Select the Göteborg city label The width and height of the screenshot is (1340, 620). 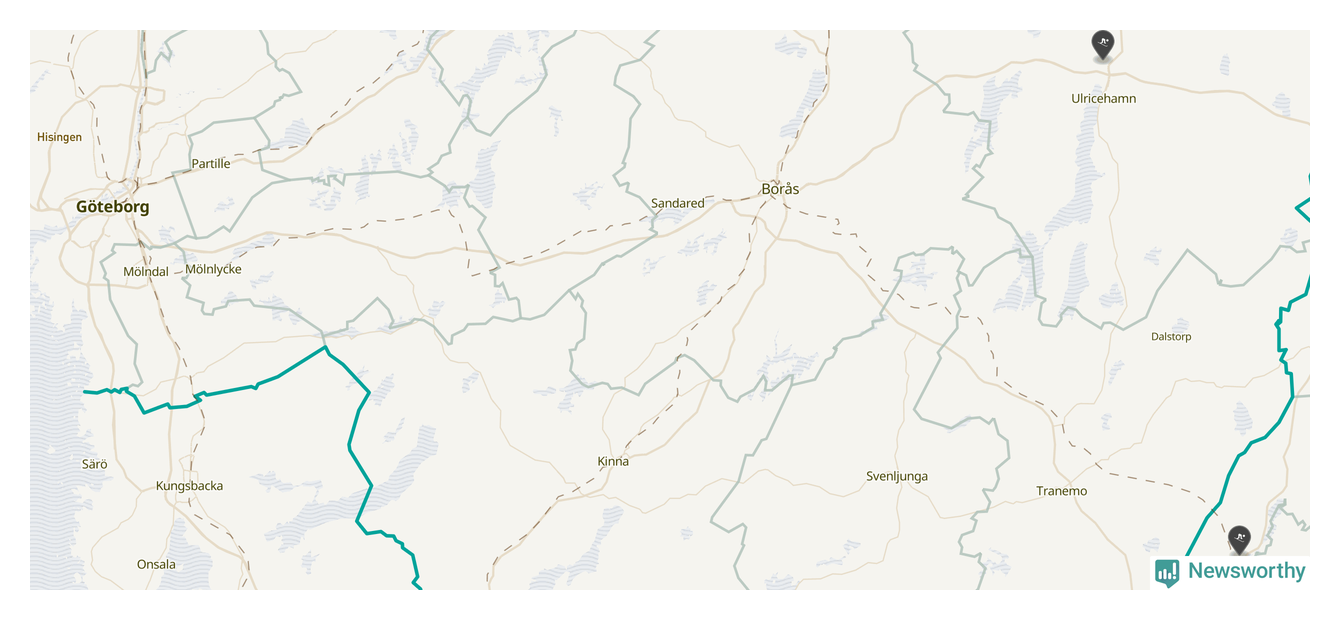coord(113,207)
